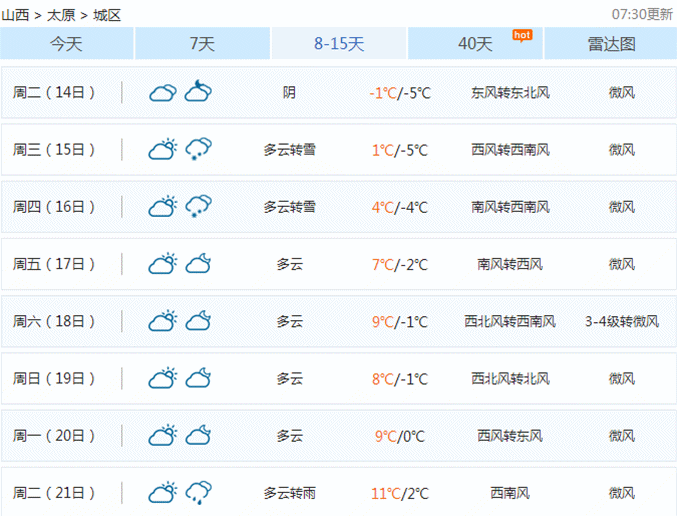Click 城区 in the breadcrumb
The image size is (677, 516).
click(107, 15)
